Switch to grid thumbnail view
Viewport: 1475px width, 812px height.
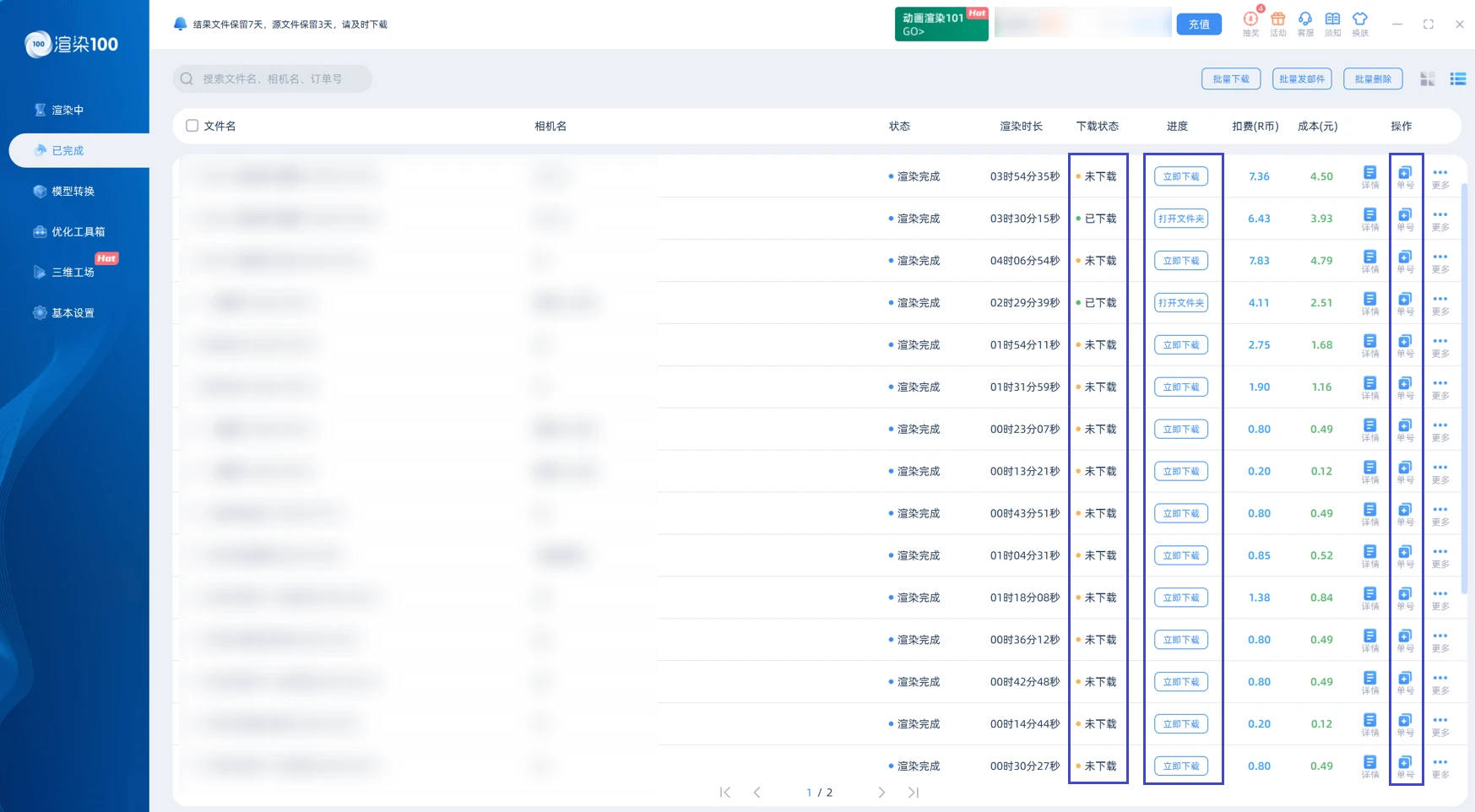pos(1428,78)
